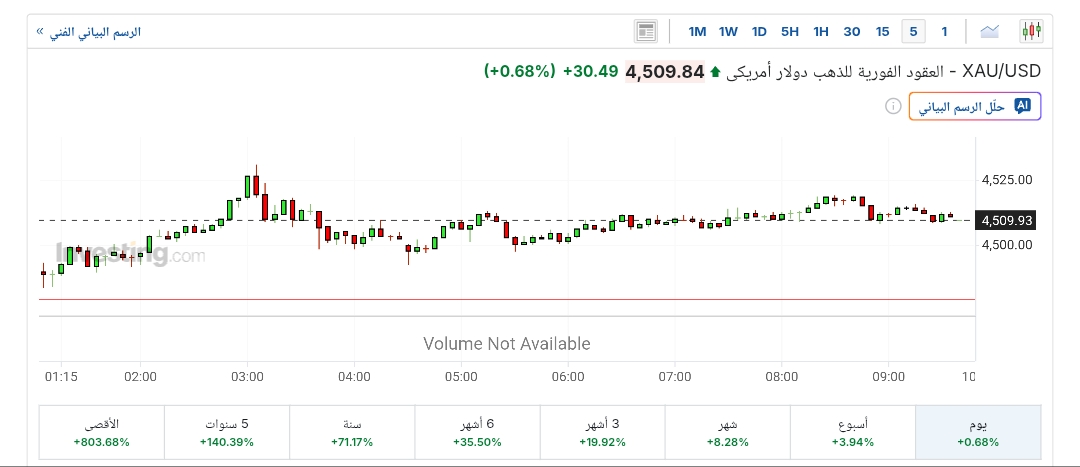The image size is (1080, 467).
Task: Choose the 1M interval
Action: coord(697,31)
